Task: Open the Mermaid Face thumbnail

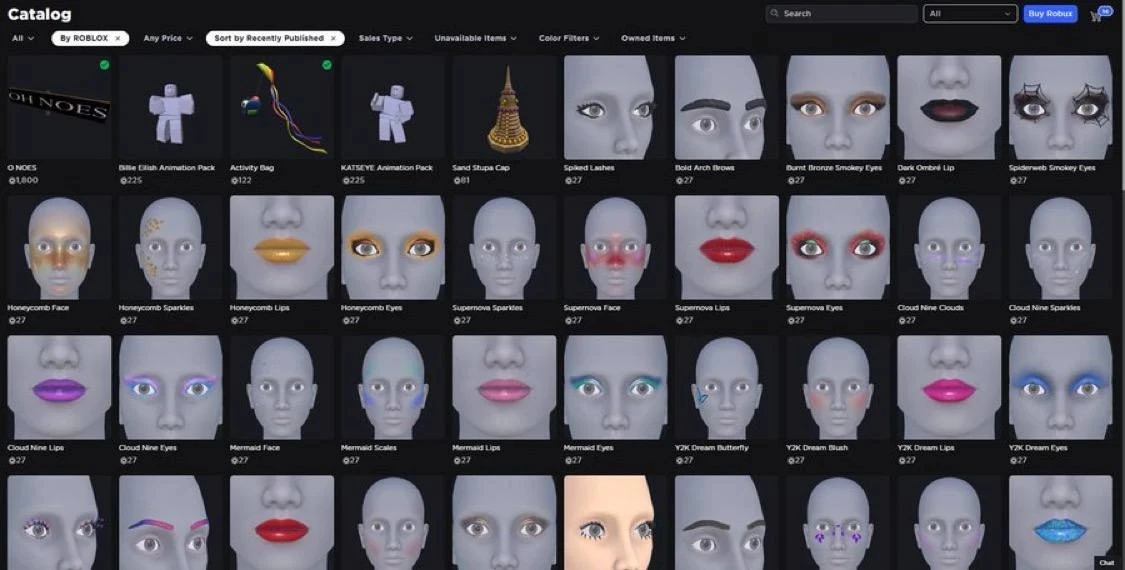Action: coord(282,387)
